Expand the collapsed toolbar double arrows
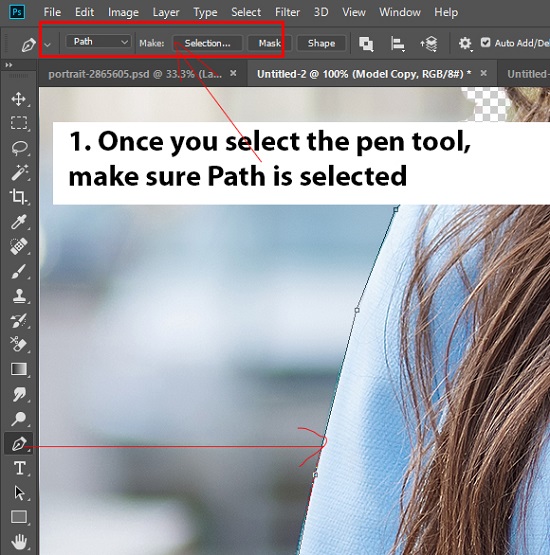The width and height of the screenshot is (550, 555). point(9,65)
